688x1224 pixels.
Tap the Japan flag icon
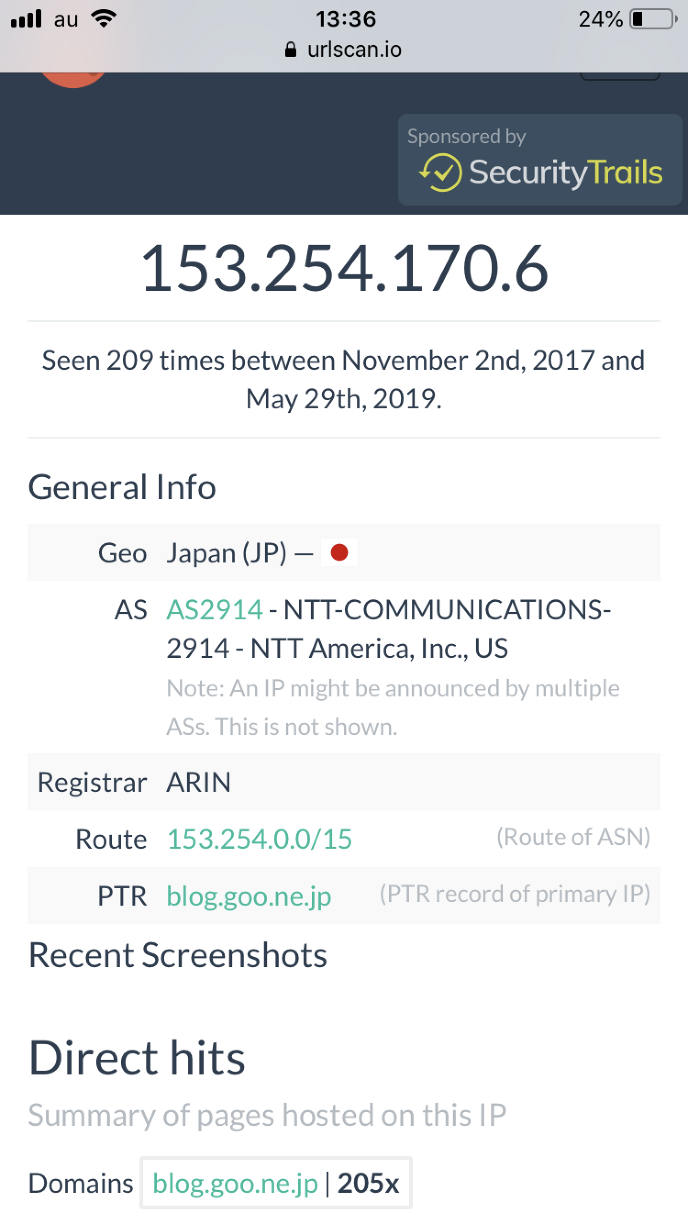point(339,553)
